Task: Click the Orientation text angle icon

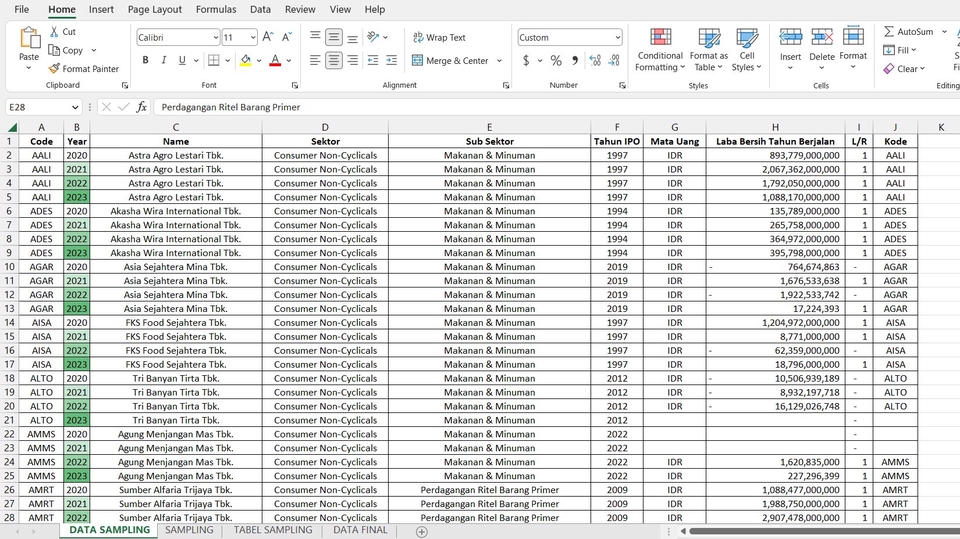Action: [x=373, y=37]
